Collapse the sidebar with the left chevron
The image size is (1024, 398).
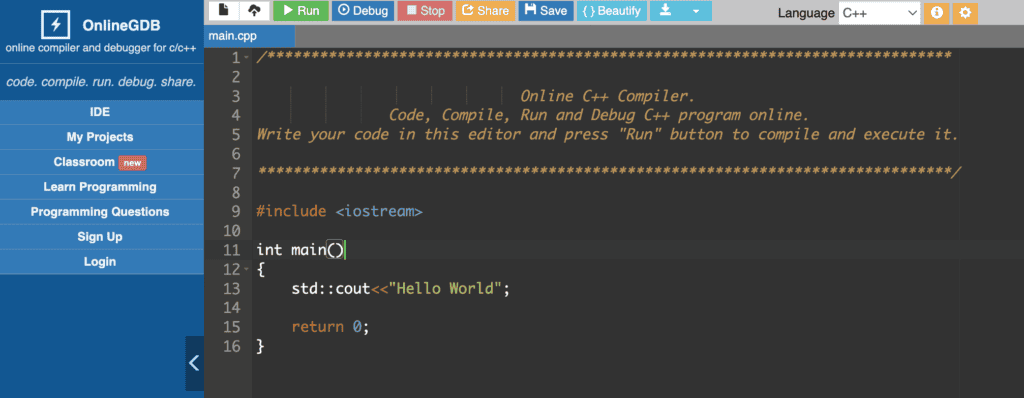click(194, 363)
